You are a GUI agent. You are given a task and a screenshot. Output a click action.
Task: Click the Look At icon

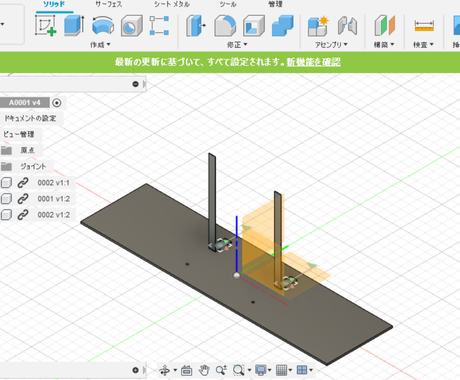pyautogui.click(x=187, y=370)
